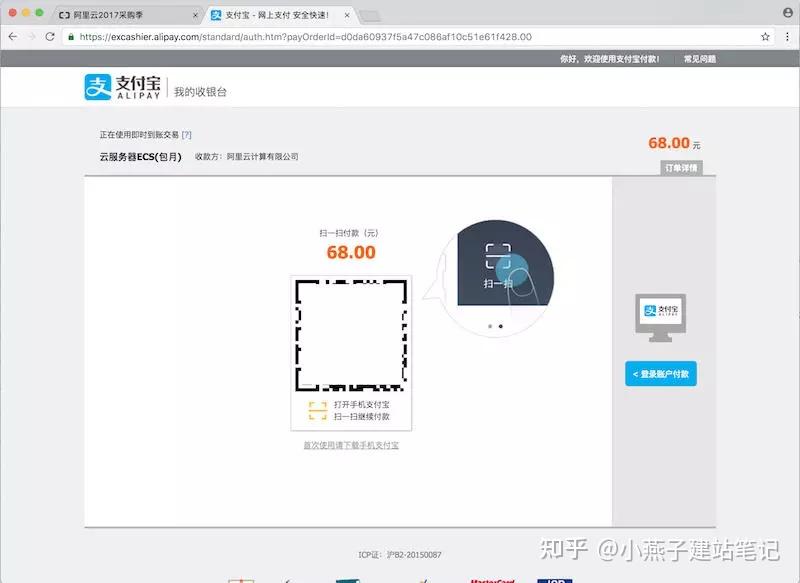This screenshot has width=800, height=583.
Task: Select the first carousel dot indicator
Action: (490, 326)
